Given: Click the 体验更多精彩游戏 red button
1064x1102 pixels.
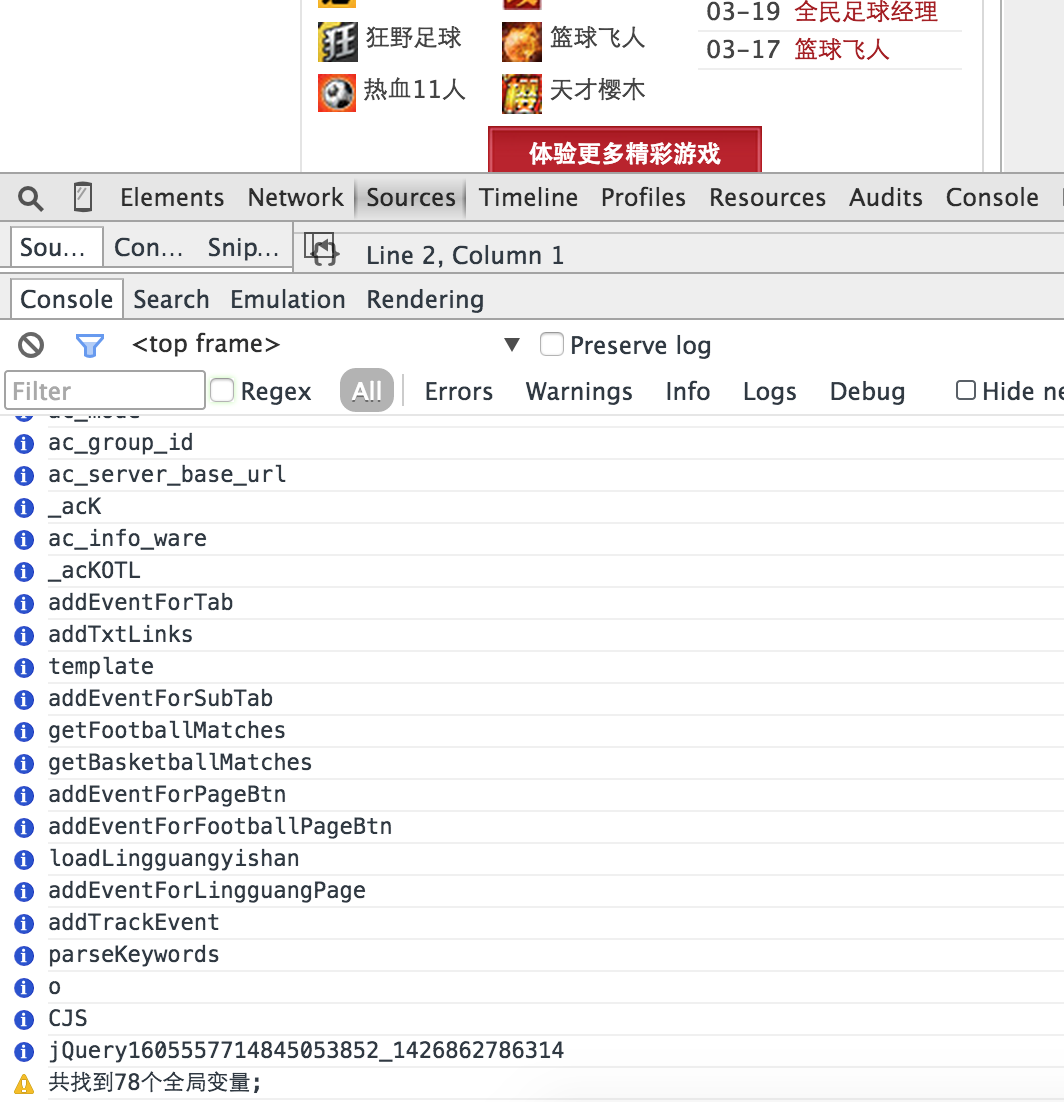Looking at the screenshot, I should (625, 150).
